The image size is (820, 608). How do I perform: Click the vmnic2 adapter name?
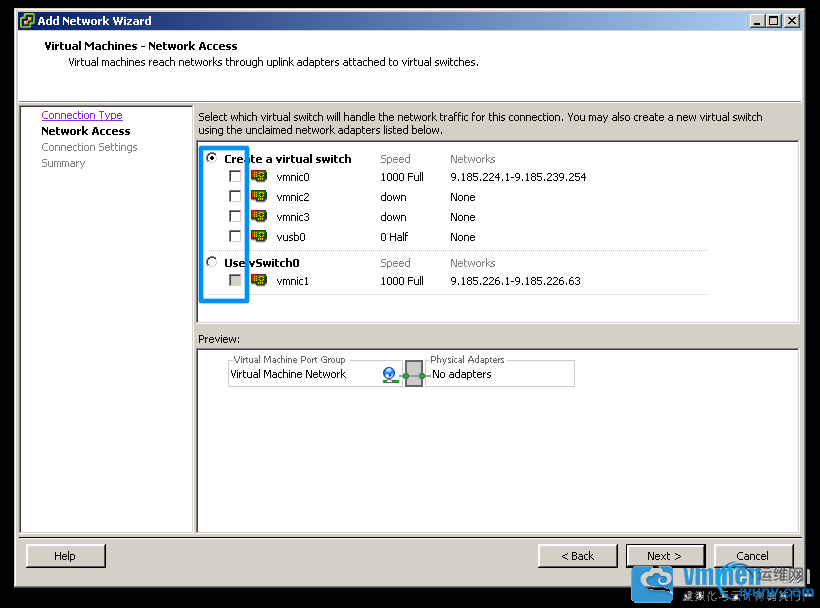click(293, 197)
